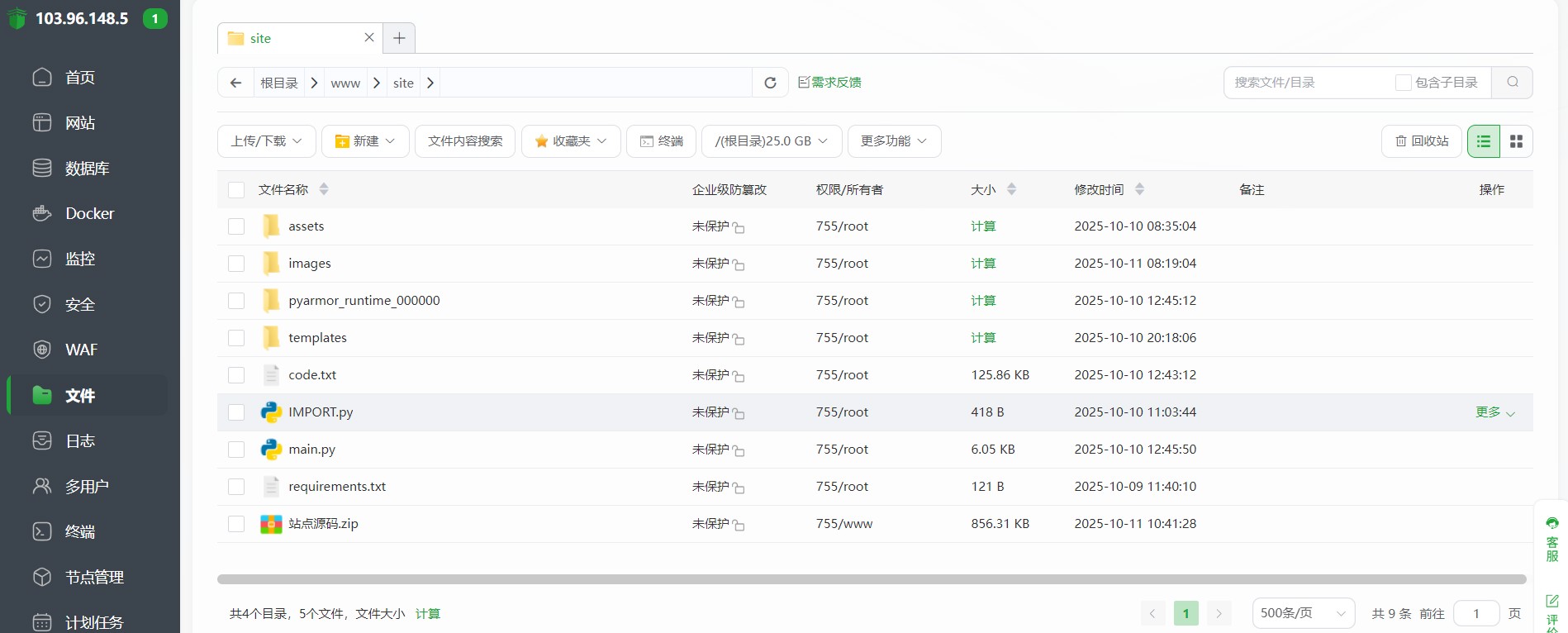Expand the 上传/下载 dropdown
The image size is (1568, 633).
266,141
